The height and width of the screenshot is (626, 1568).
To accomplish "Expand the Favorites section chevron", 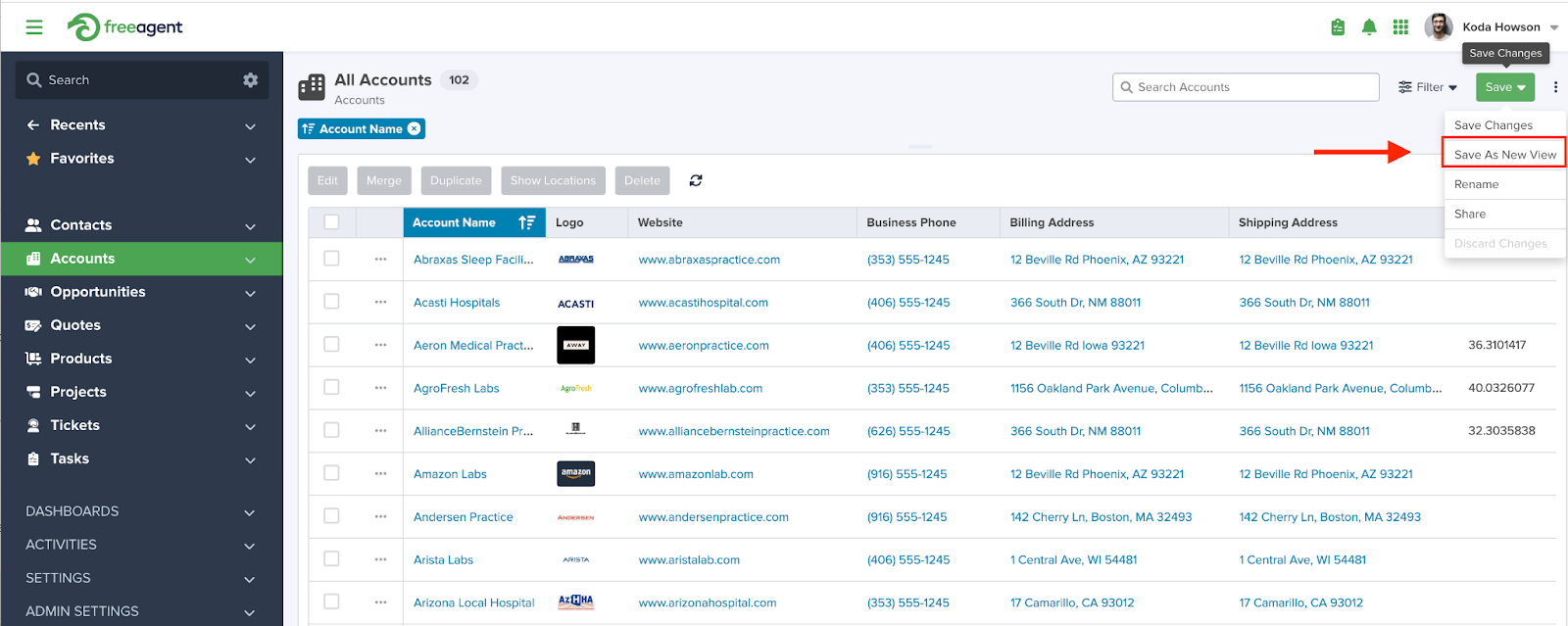I will coord(250,160).
